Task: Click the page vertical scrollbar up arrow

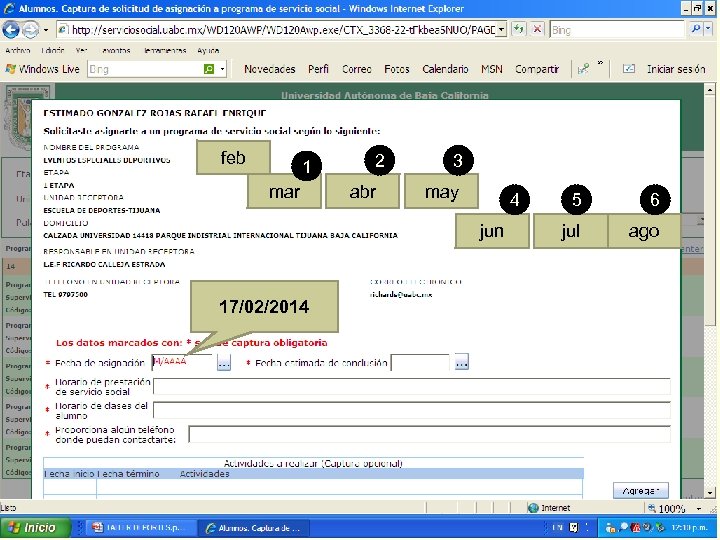Action: (x=709, y=90)
